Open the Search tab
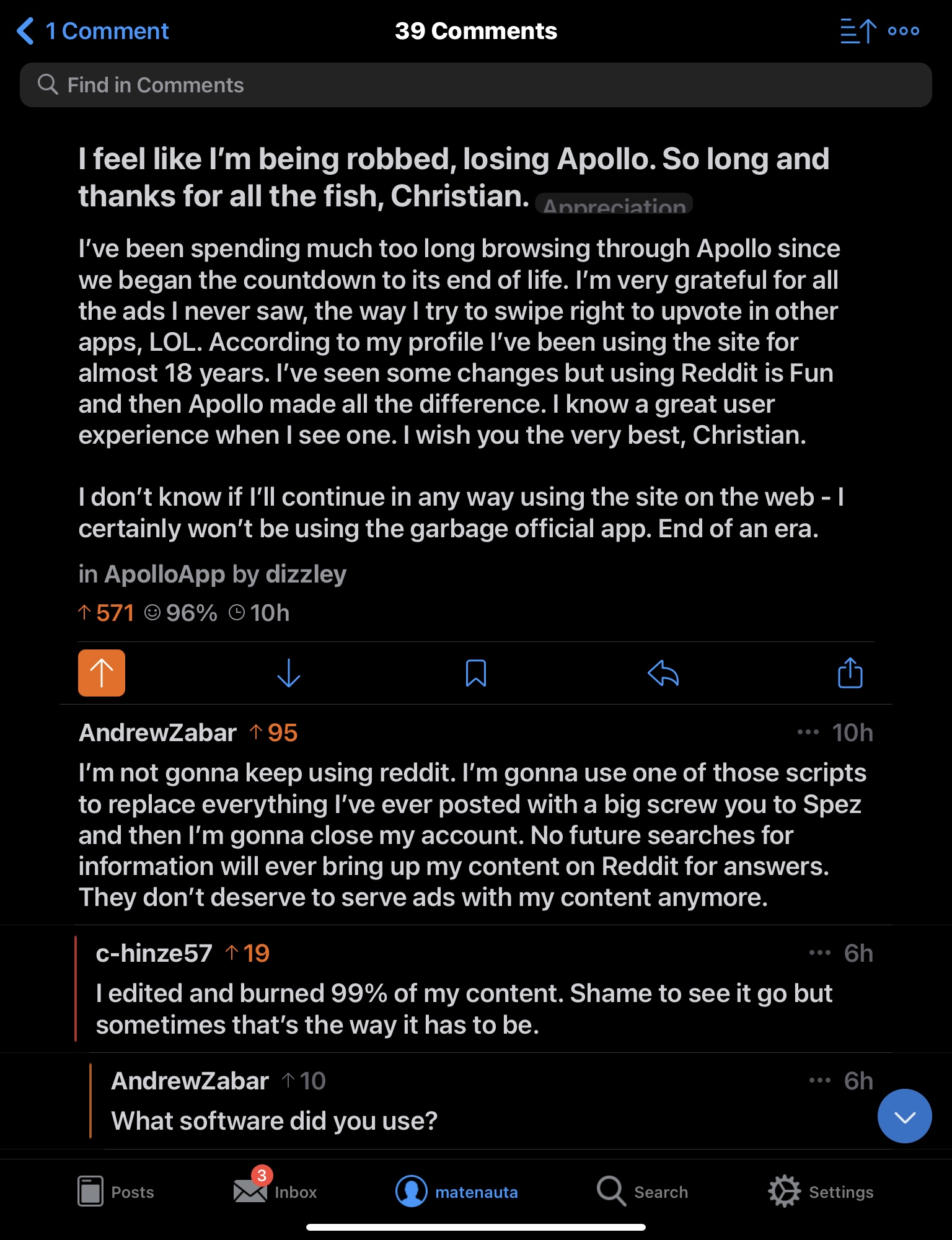Viewport: 952px width, 1240px height. pyautogui.click(x=643, y=1191)
